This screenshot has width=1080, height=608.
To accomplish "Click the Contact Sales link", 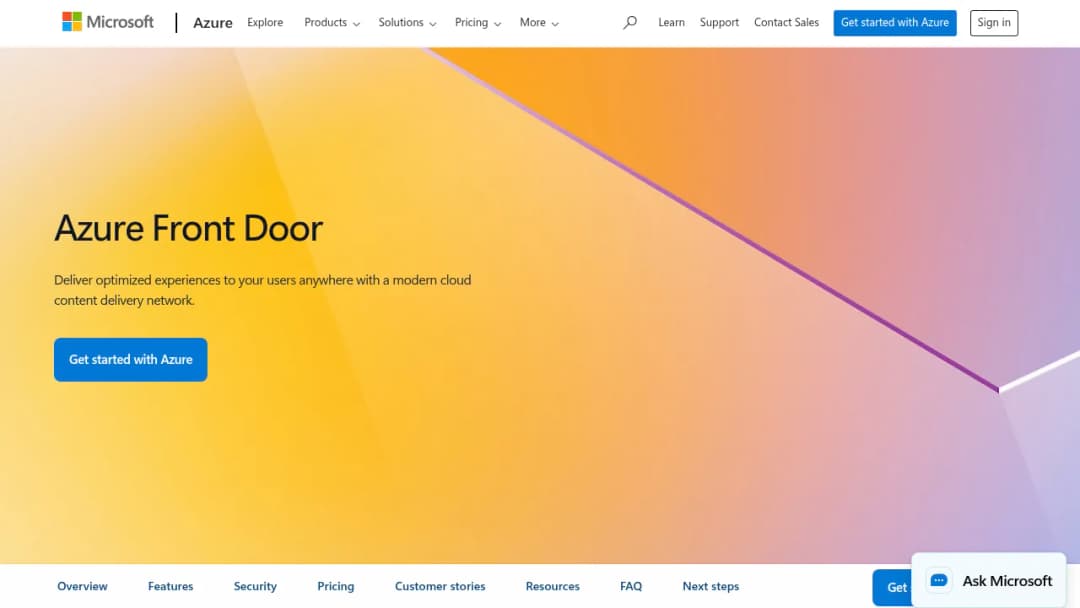I will point(787,22).
